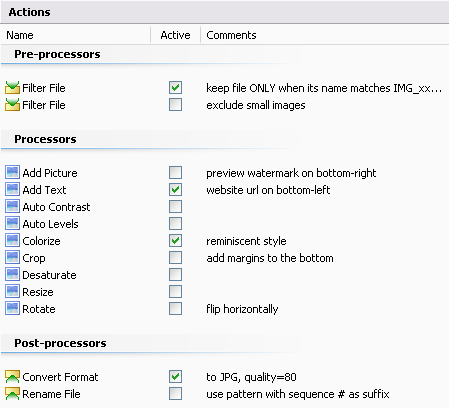Sort by the Name column header
The width and height of the screenshot is (449, 408).
tap(76, 35)
